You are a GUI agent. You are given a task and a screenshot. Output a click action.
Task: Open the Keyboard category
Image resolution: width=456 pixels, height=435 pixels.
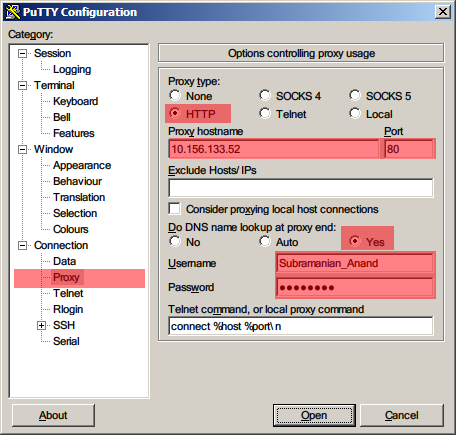click(x=75, y=101)
